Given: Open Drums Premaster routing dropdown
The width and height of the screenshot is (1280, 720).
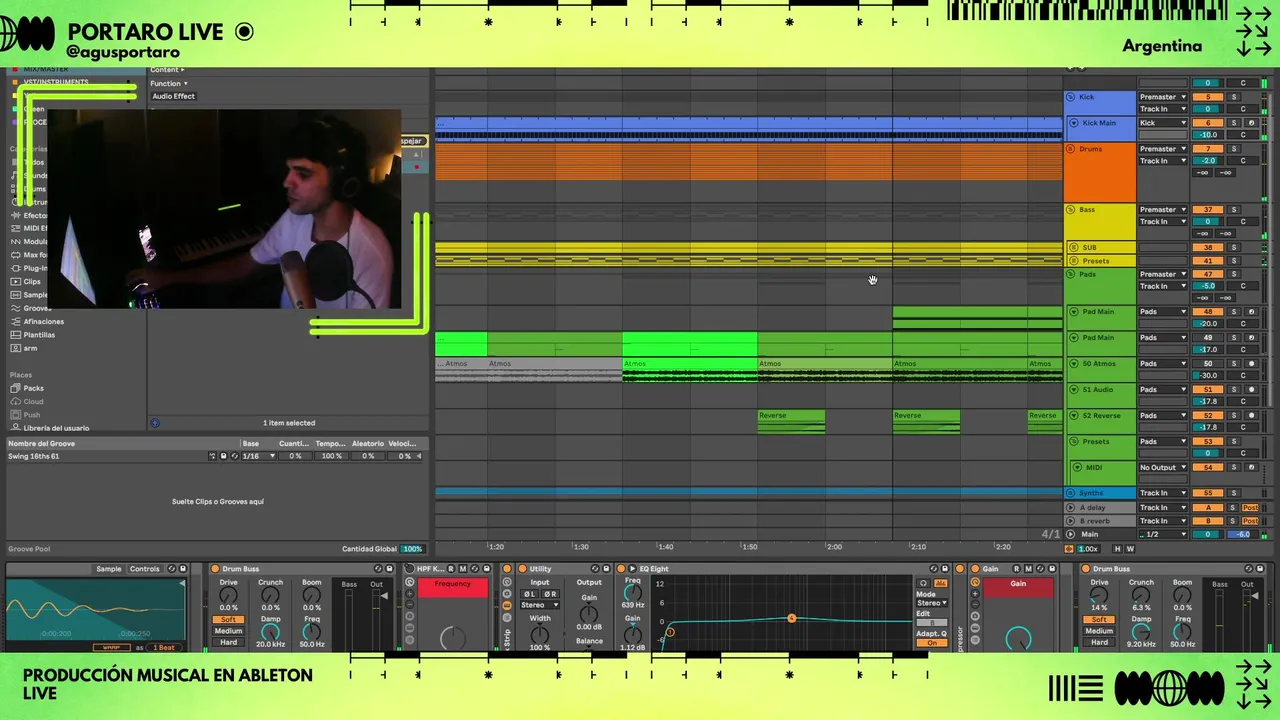Looking at the screenshot, I should (1163, 149).
